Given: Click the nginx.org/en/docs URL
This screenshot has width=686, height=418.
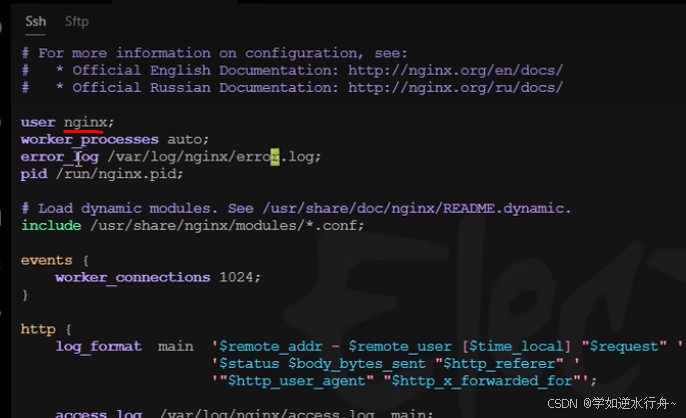Looking at the screenshot, I should pyautogui.click(x=455, y=70).
